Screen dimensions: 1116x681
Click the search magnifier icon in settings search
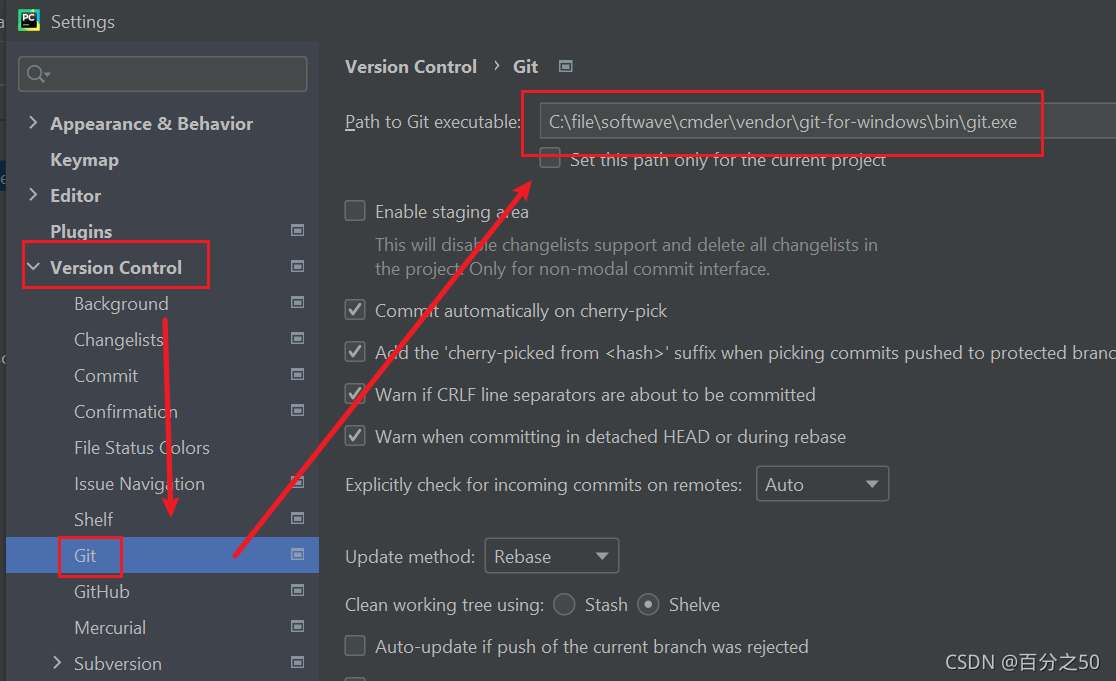click(x=37, y=74)
